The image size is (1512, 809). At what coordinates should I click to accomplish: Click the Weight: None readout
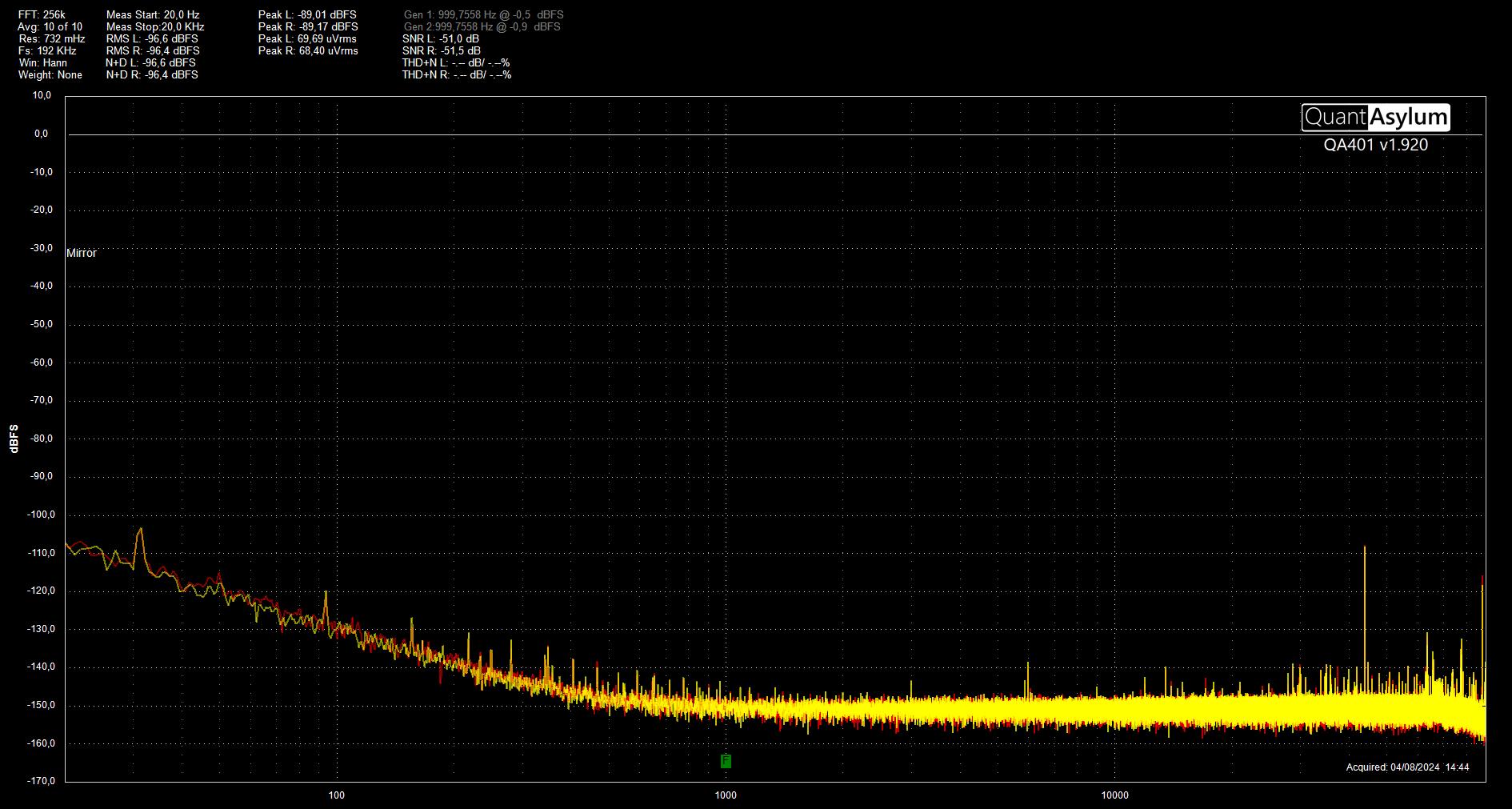[x=50, y=75]
